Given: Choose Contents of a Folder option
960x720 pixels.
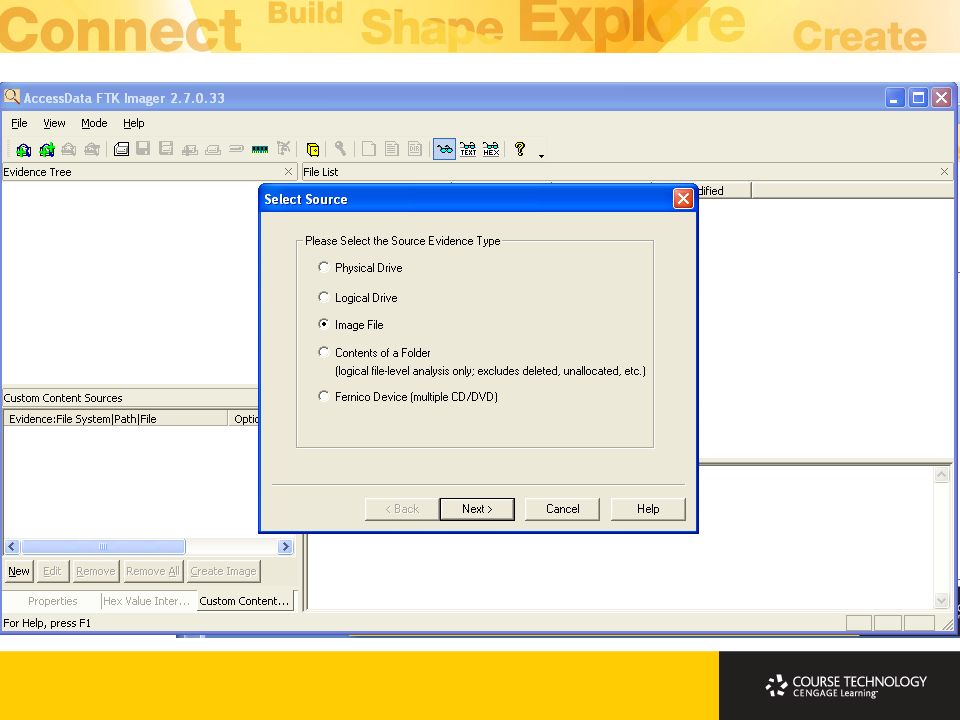Looking at the screenshot, I should 324,352.
